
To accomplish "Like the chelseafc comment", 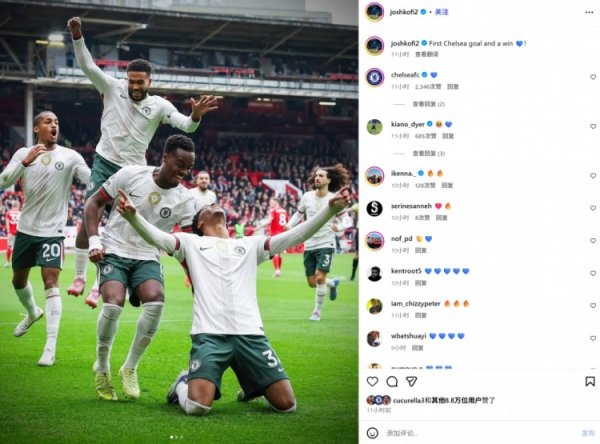I will 593,77.
